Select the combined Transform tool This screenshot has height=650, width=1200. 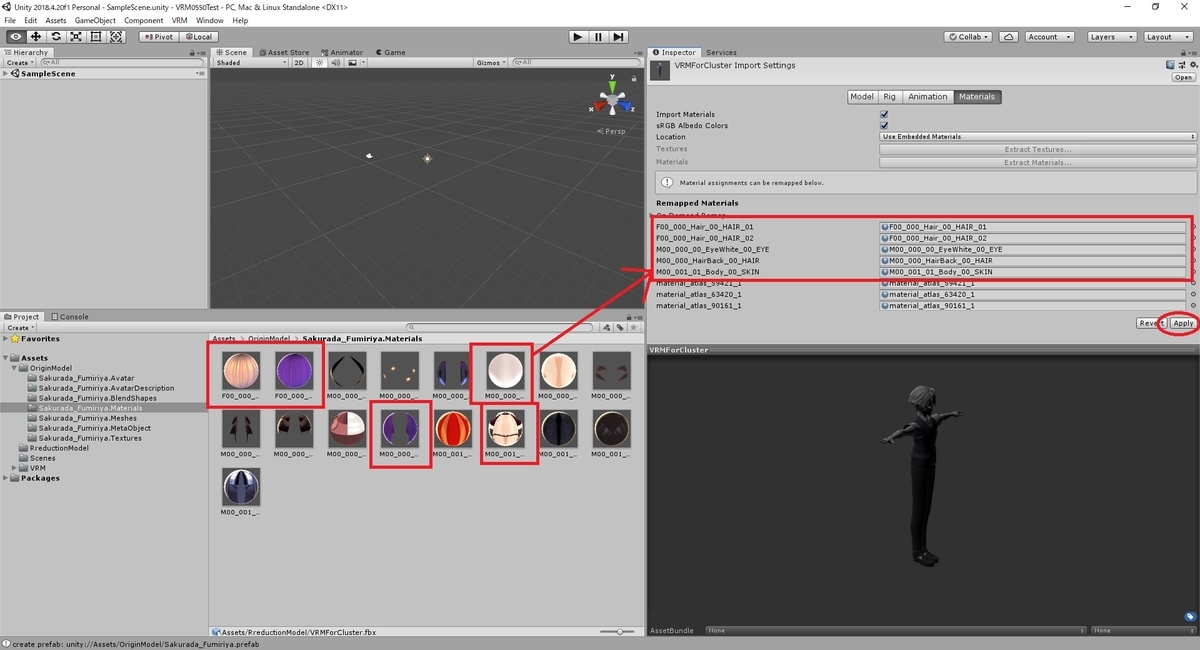(117, 37)
